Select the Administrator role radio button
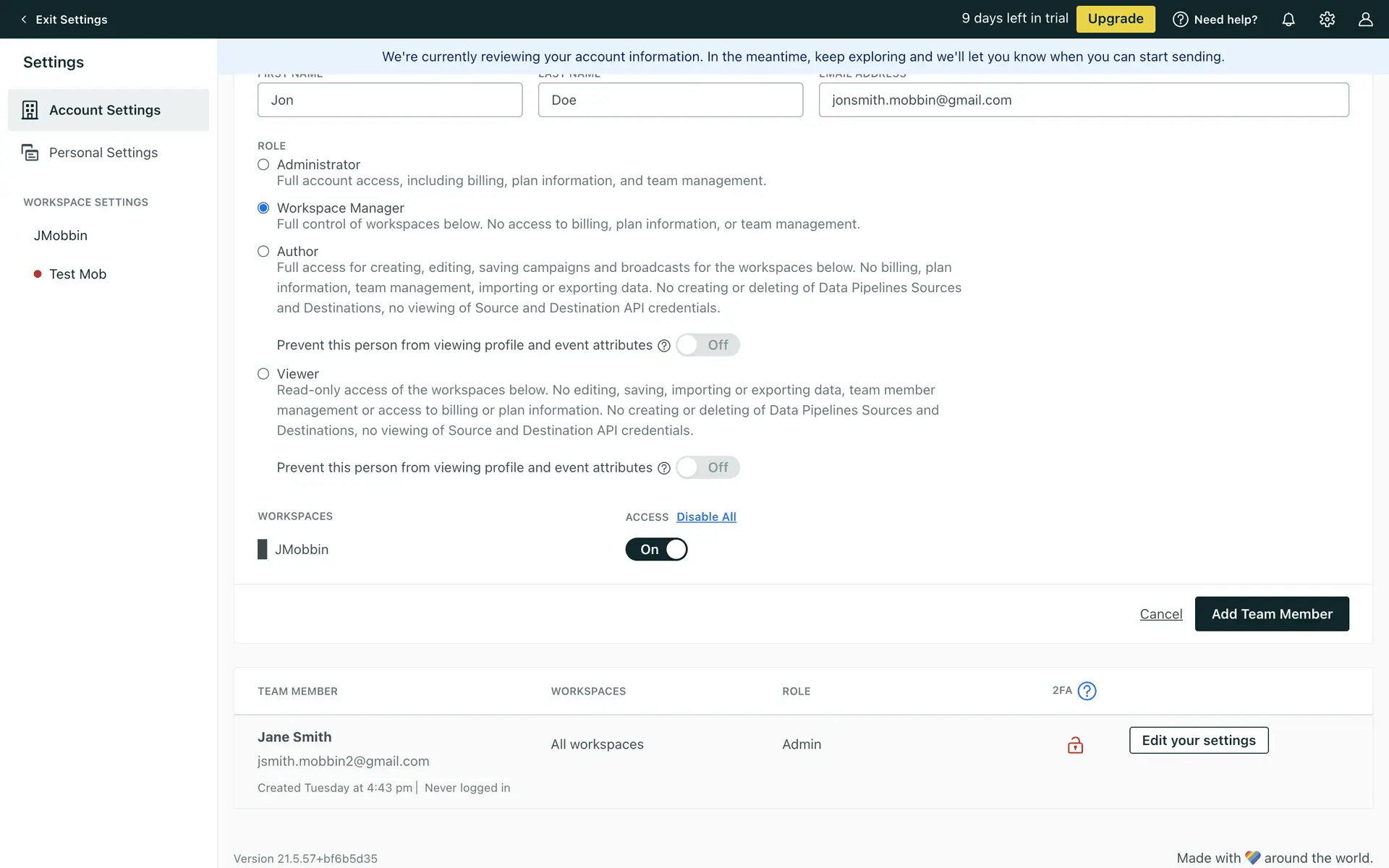 (263, 165)
